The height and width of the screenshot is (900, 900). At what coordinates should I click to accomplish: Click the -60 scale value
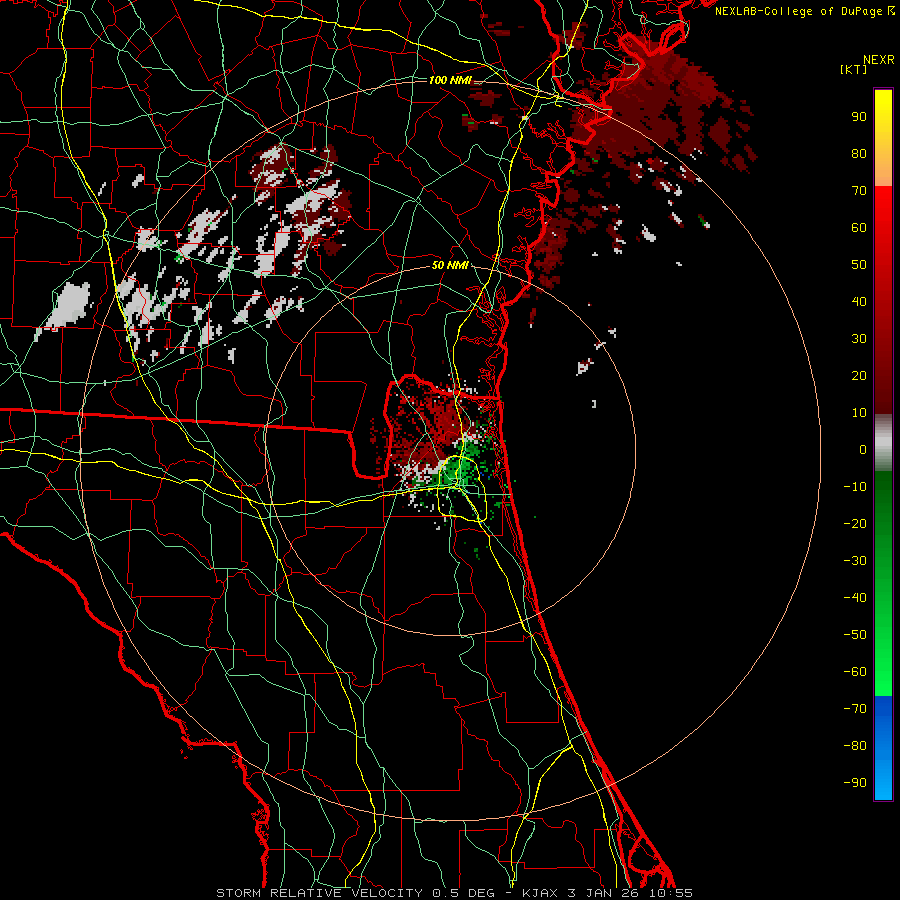click(x=855, y=672)
